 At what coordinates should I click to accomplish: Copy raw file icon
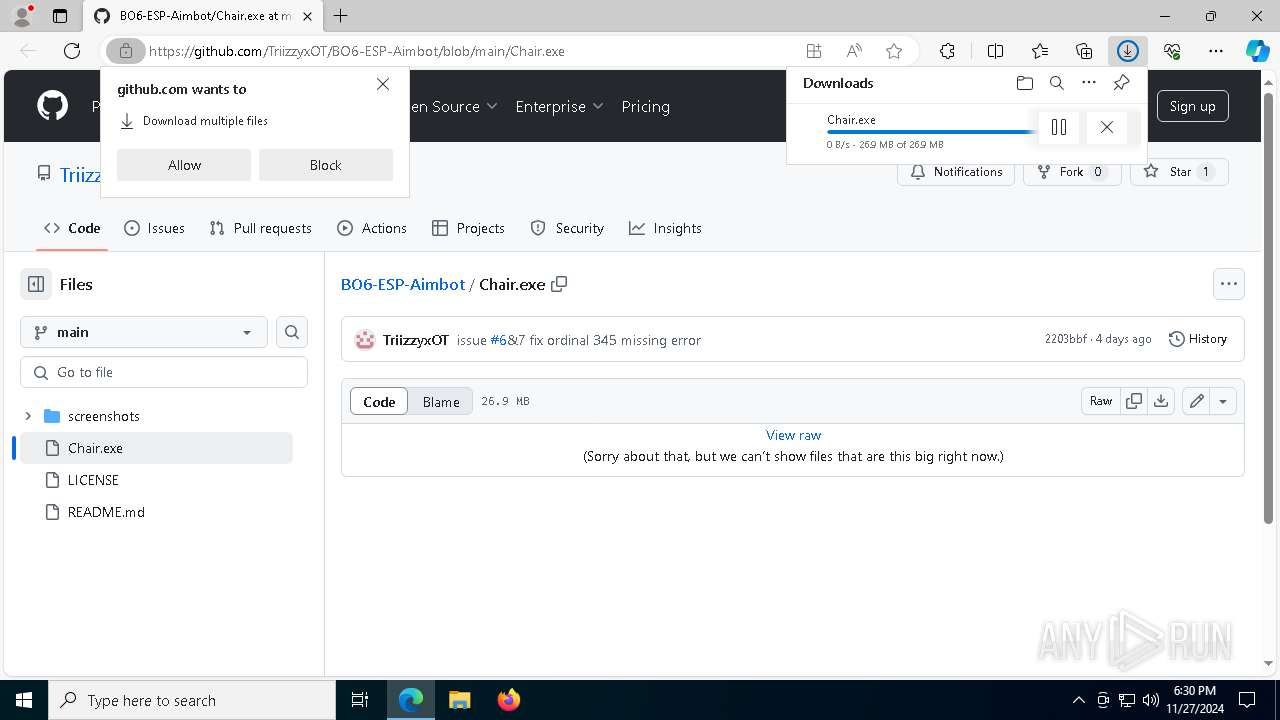[1134, 401]
